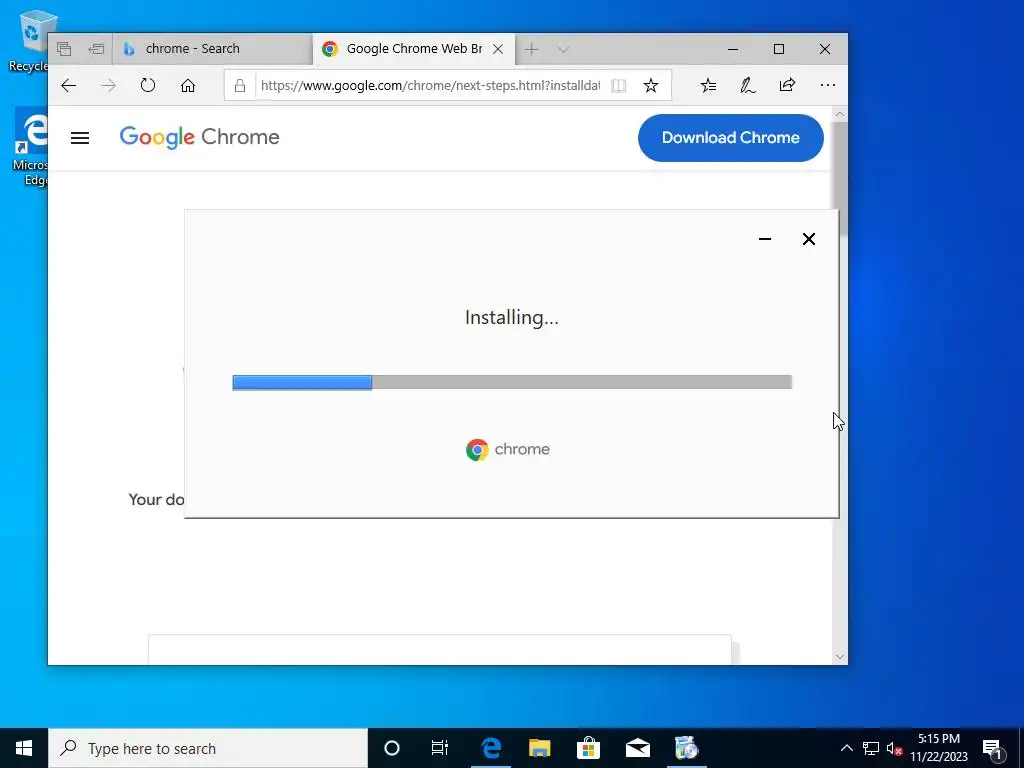Expand the tab previews chevron

563,49
